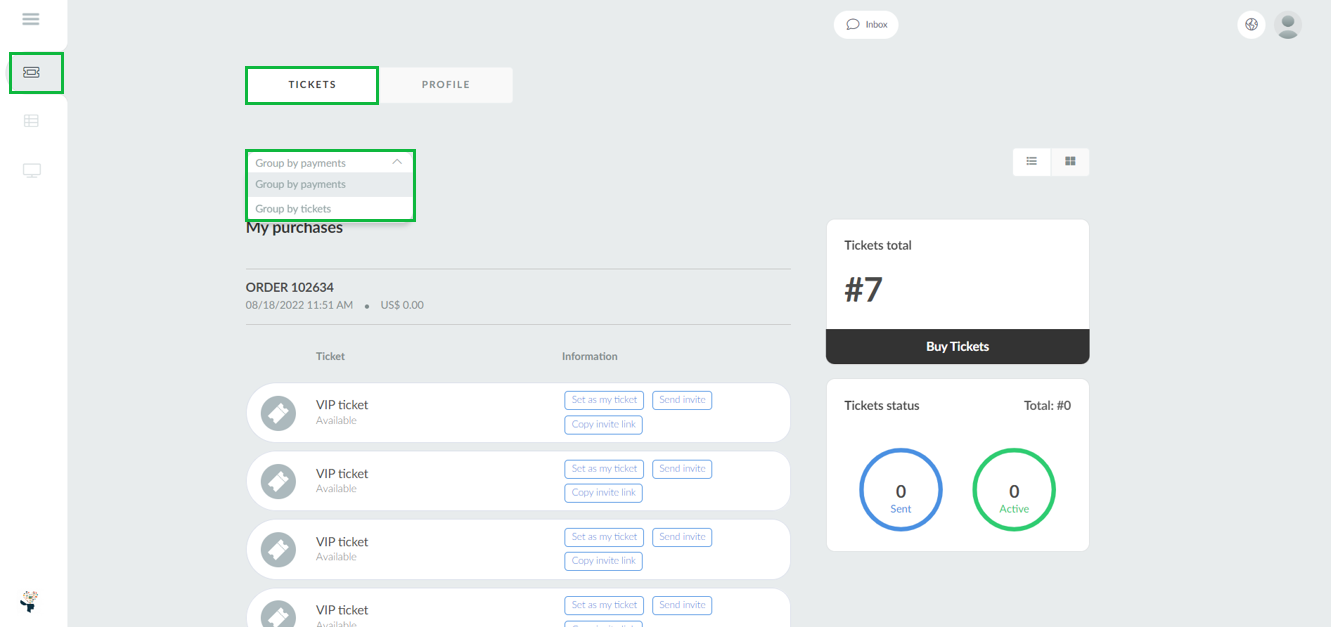This screenshot has height=627, width=1331.
Task: Click Copy invite link on third VIP ticket
Action: 604,561
